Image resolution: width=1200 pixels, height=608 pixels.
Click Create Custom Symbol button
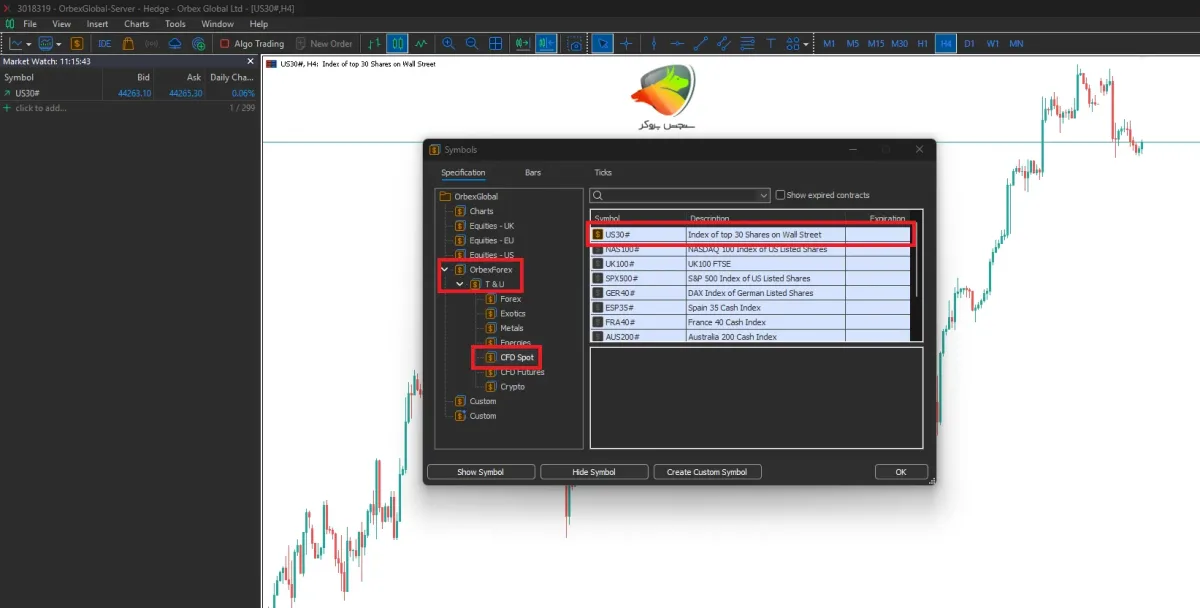point(707,472)
